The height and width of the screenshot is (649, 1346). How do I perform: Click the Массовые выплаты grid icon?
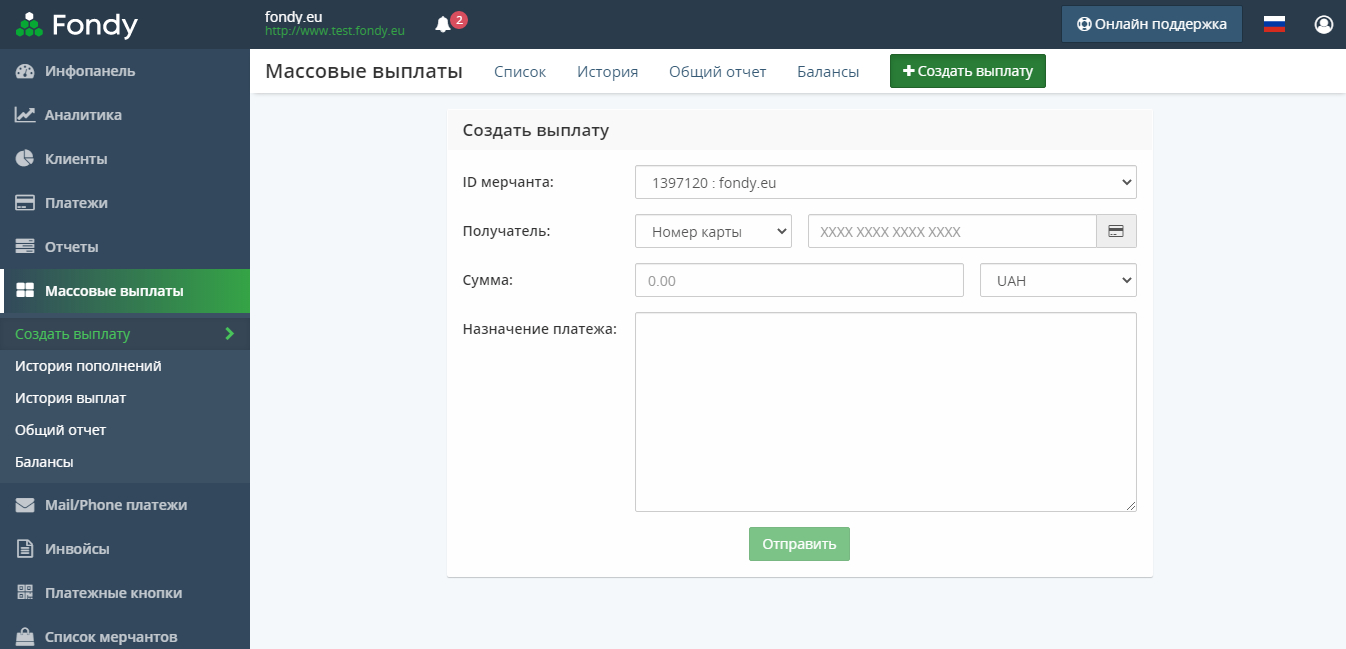(x=25, y=291)
